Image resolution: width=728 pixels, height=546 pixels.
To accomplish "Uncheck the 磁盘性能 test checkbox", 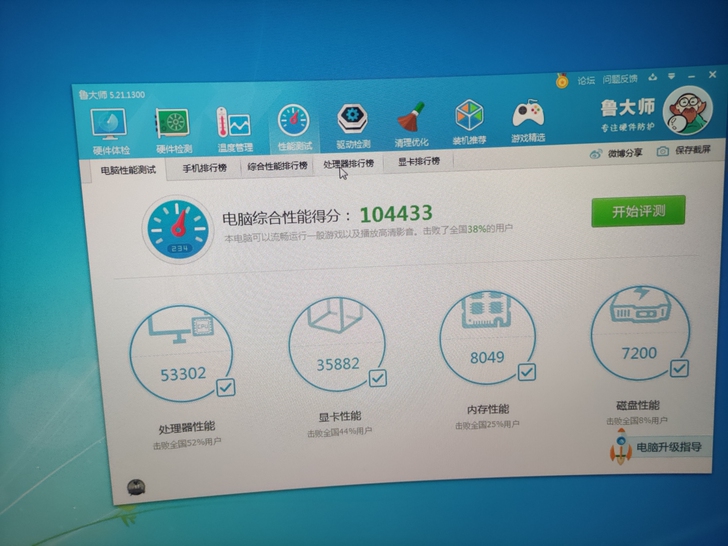I will [679, 368].
